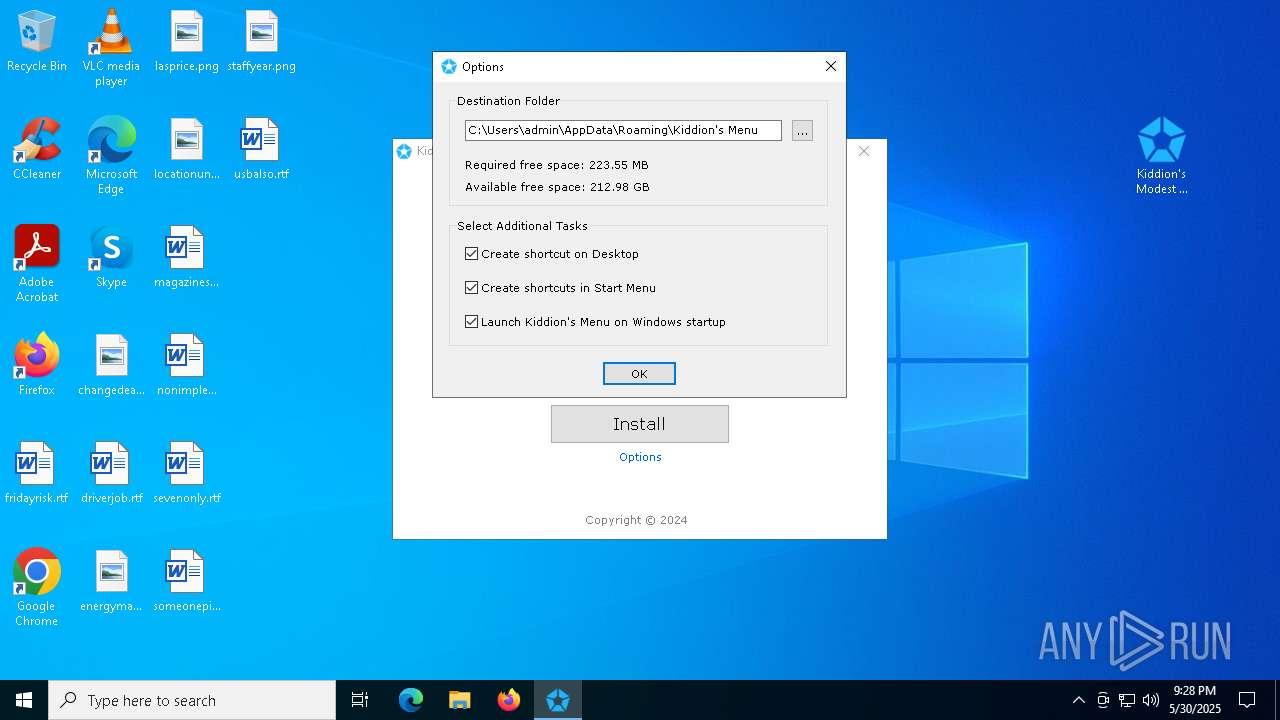1280x720 pixels.
Task: Click Edge icon in the taskbar
Action: tap(411, 700)
